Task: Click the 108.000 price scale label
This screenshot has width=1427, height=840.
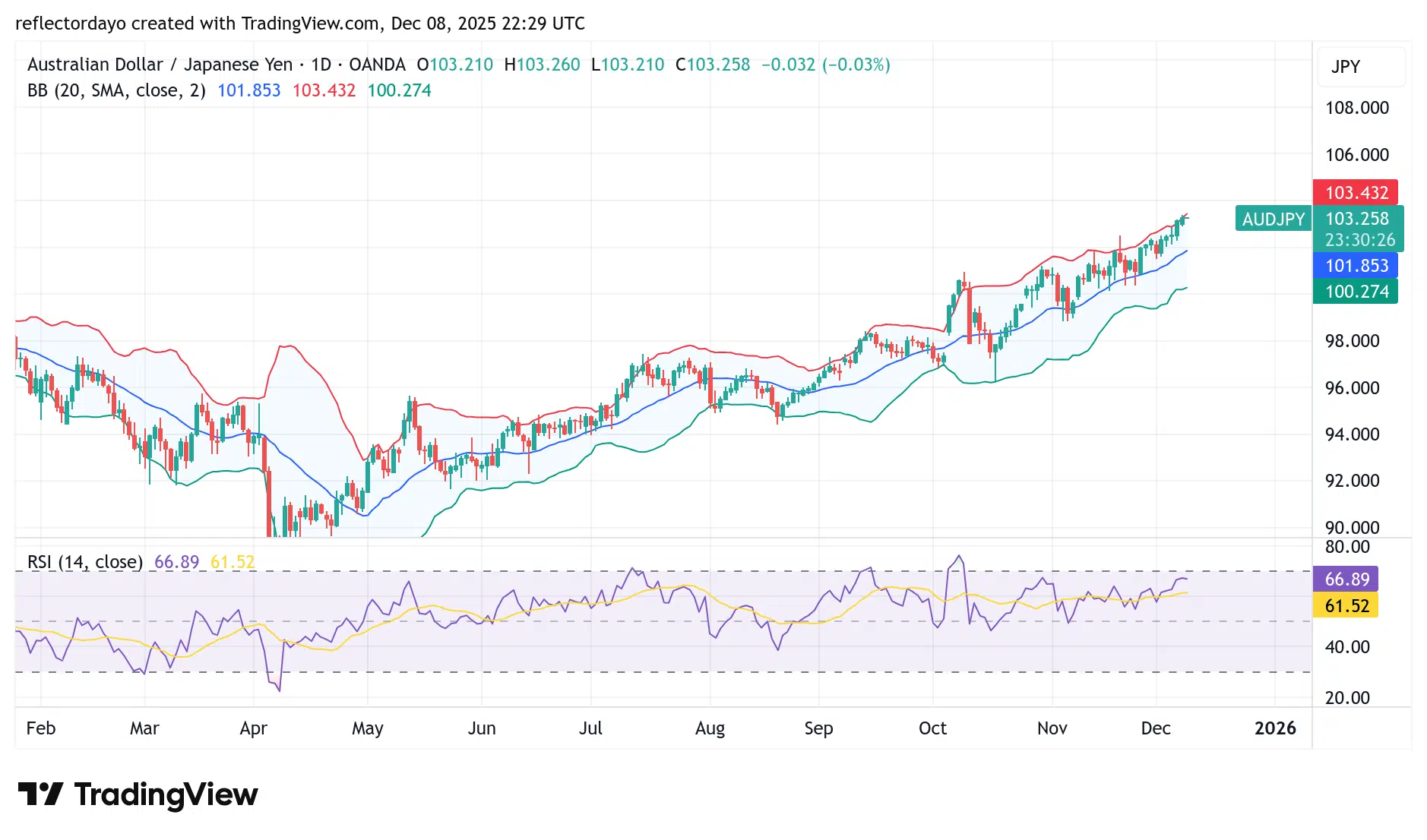Action: (1356, 108)
